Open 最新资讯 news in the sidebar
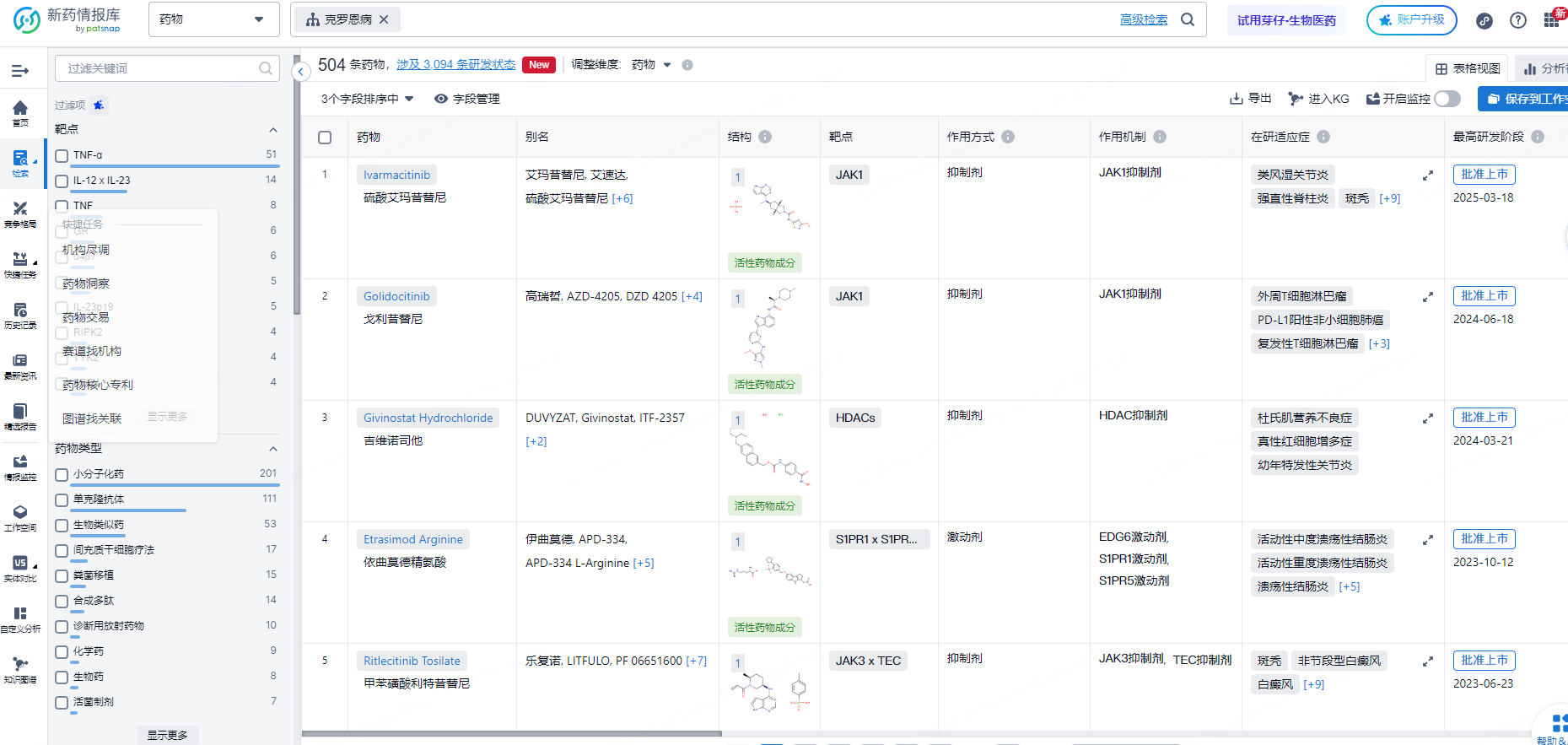The image size is (1568, 745). (20, 366)
